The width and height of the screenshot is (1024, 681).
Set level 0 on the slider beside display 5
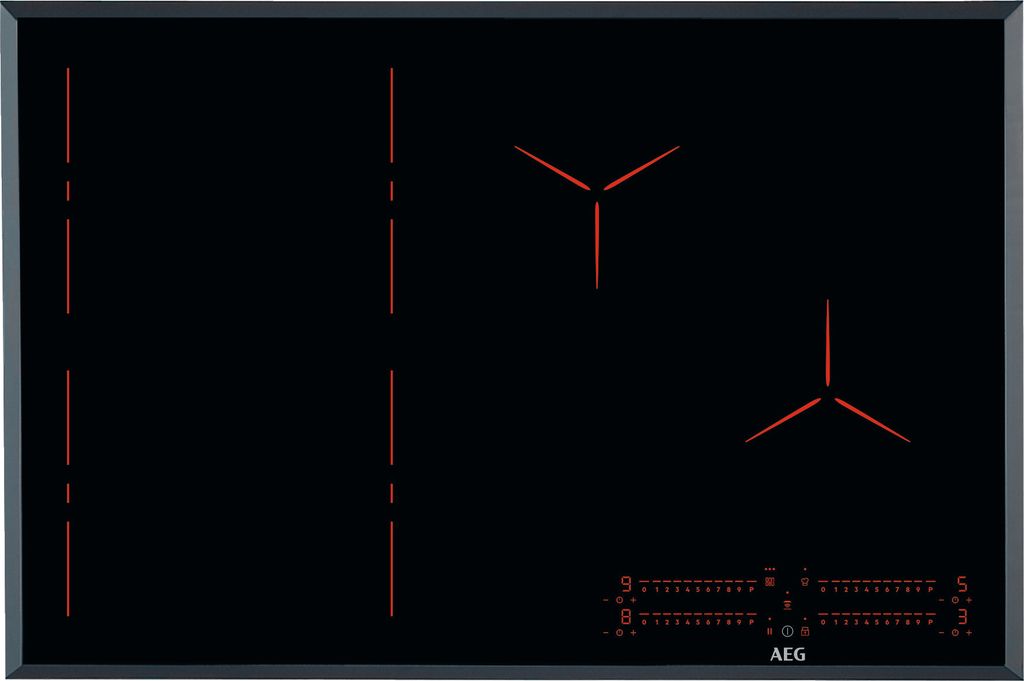(x=823, y=589)
